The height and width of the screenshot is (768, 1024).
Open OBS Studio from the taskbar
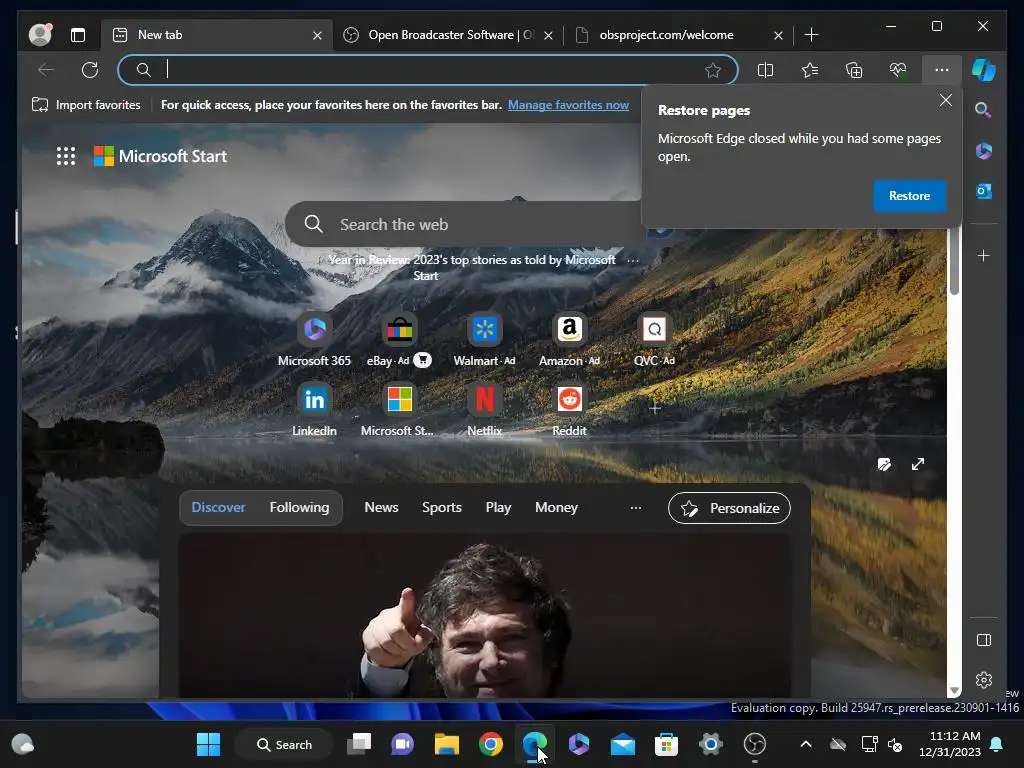tap(755, 744)
